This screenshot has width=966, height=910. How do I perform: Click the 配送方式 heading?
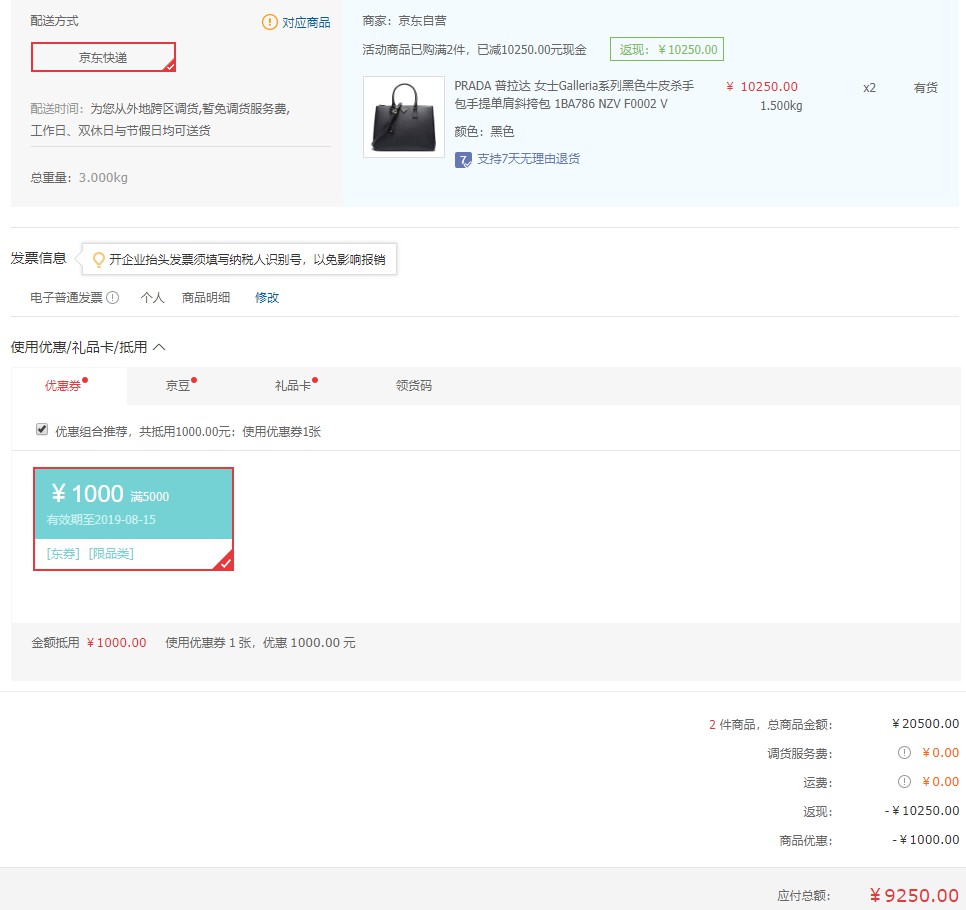[54, 21]
